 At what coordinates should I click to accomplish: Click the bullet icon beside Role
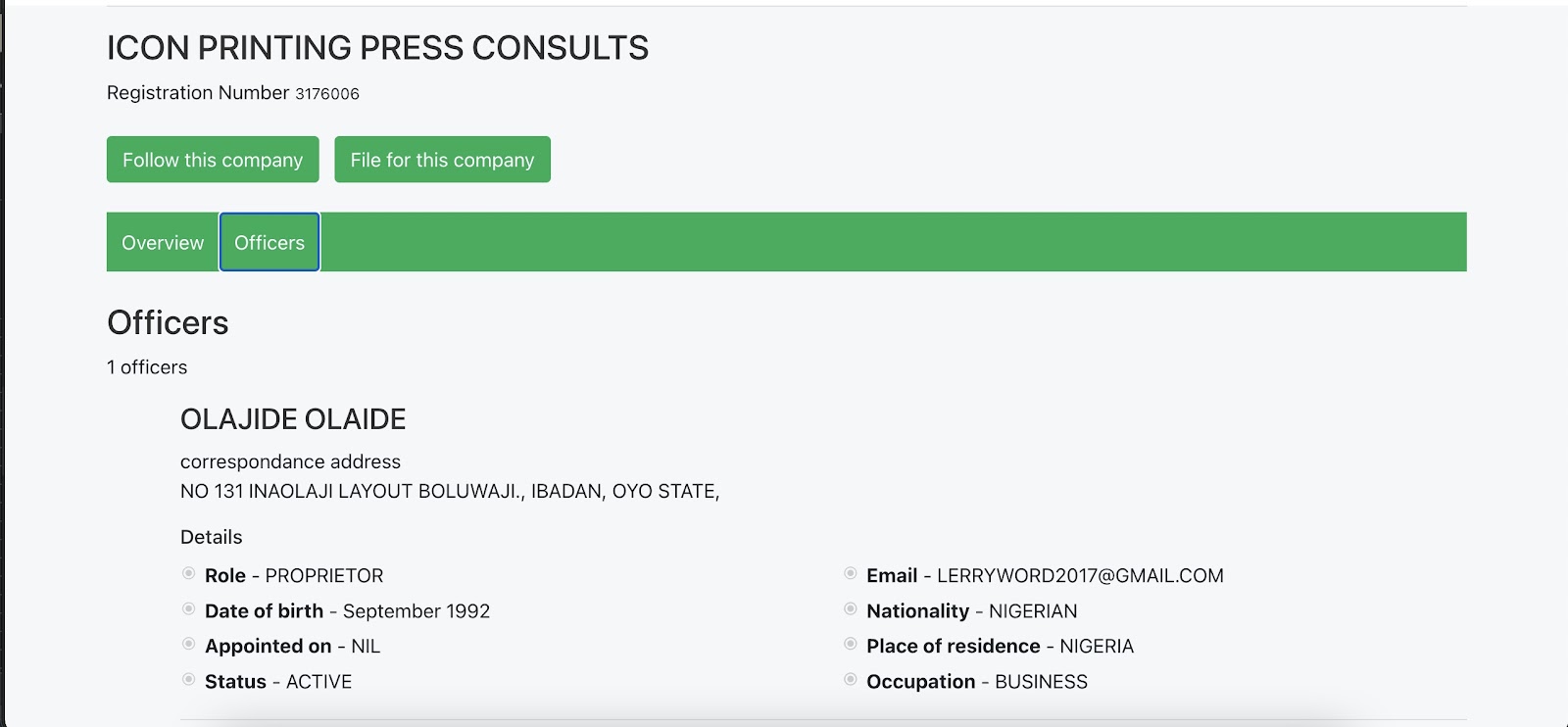click(189, 574)
